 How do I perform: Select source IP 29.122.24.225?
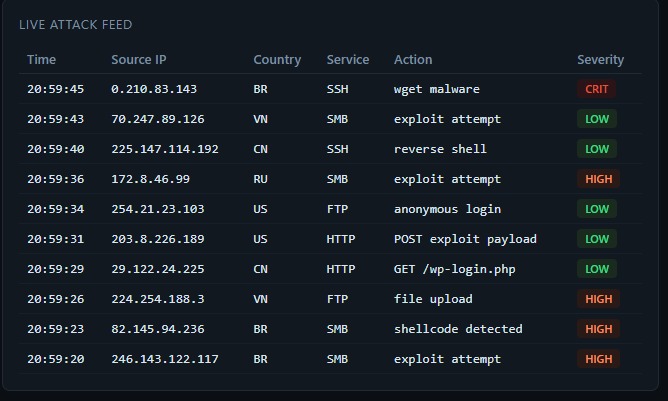pos(158,269)
